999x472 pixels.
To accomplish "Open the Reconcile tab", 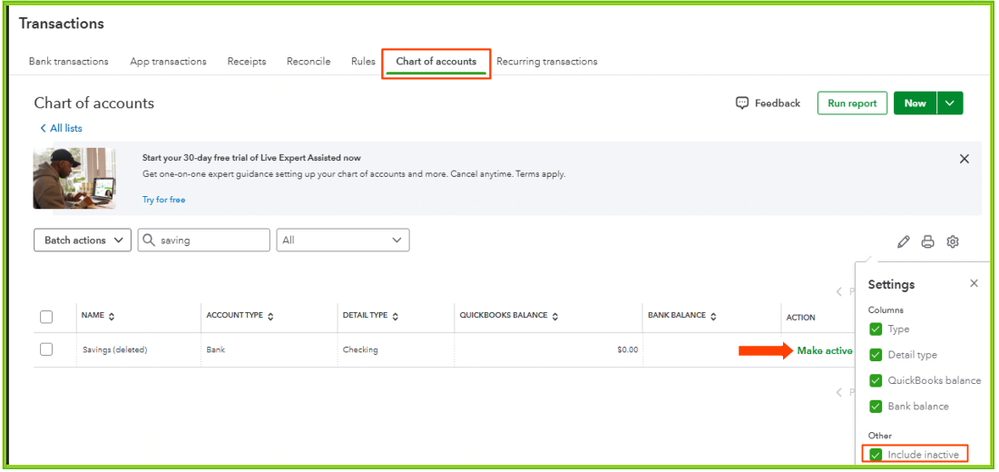I will pyautogui.click(x=308, y=62).
